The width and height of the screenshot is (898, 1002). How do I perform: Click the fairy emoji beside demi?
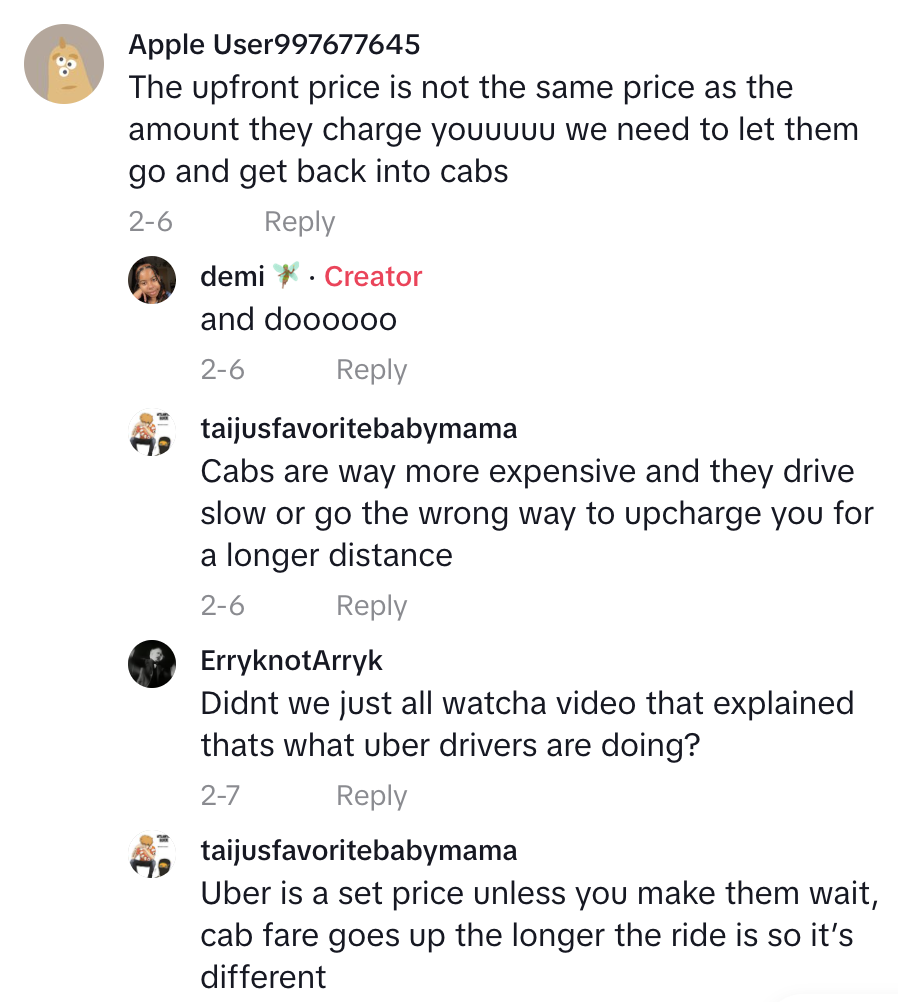pyautogui.click(x=286, y=276)
